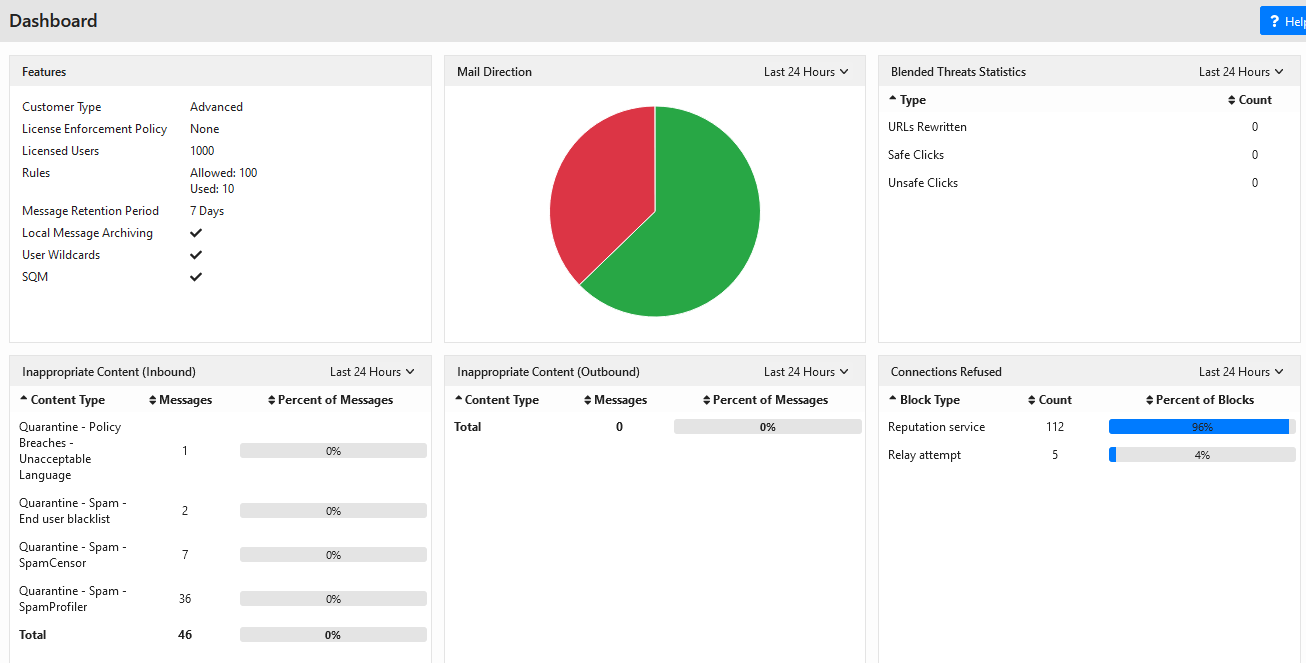This screenshot has width=1306, height=663.
Task: Sort Blended Threats by Count column
Action: [x=1250, y=100]
